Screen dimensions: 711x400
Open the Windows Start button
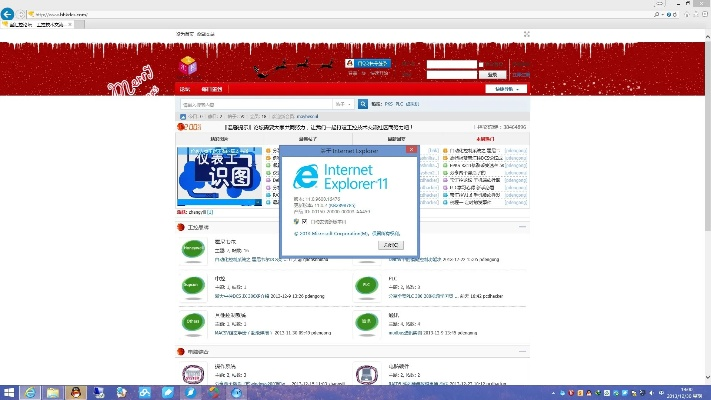click(x=9, y=393)
